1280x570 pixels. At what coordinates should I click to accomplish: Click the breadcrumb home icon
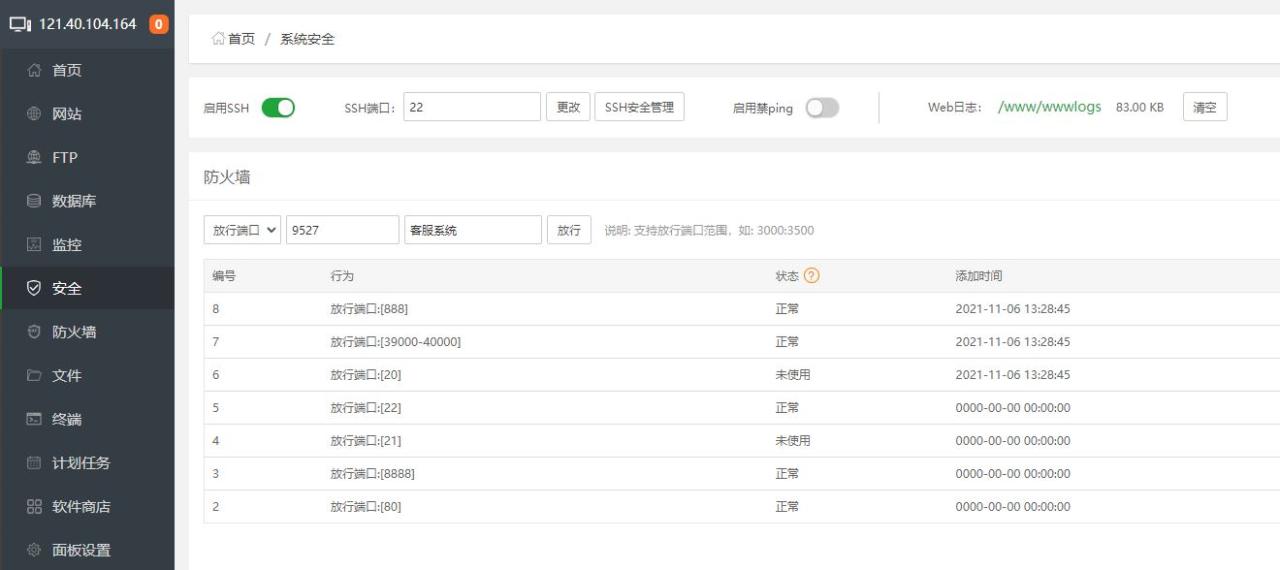(218, 39)
